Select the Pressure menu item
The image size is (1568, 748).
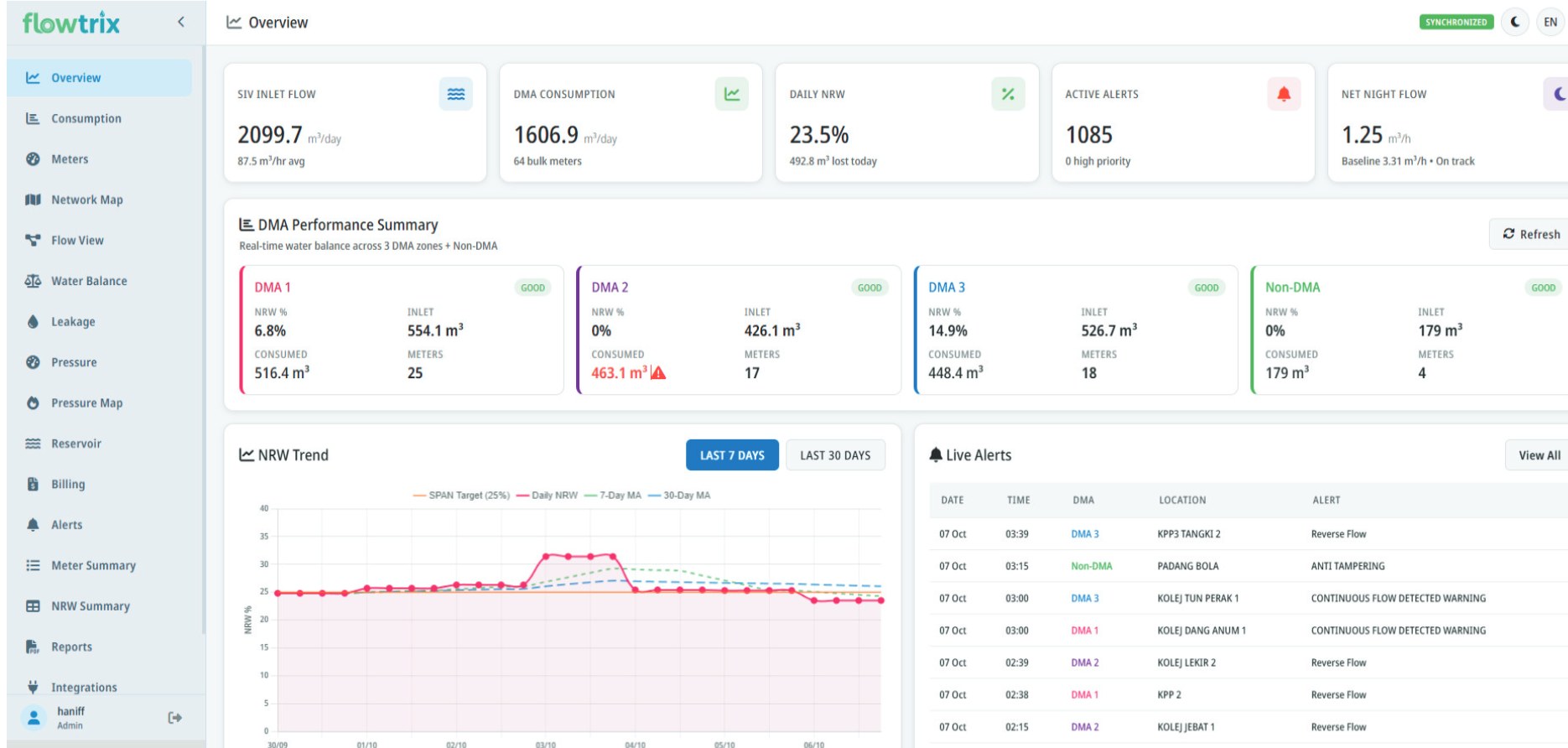[74, 362]
